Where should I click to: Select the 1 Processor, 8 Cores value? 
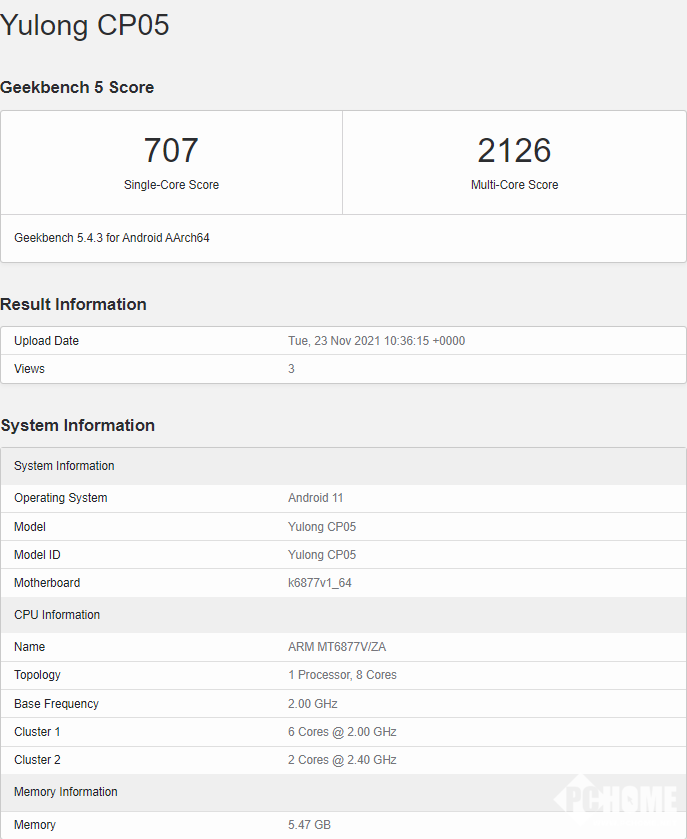click(x=342, y=675)
